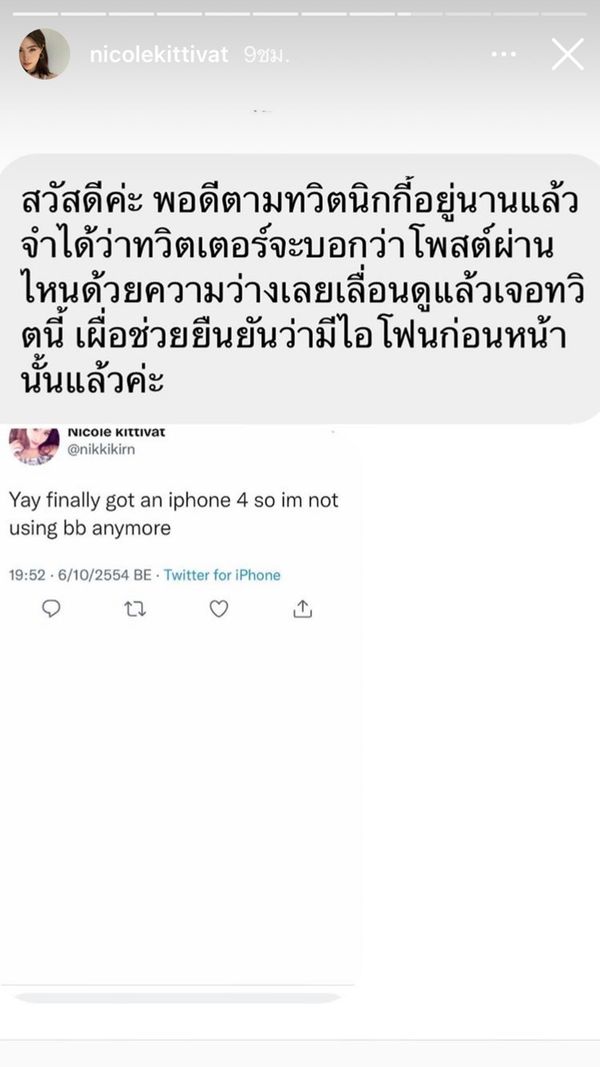Open the nicolekittivat username link

159,54
